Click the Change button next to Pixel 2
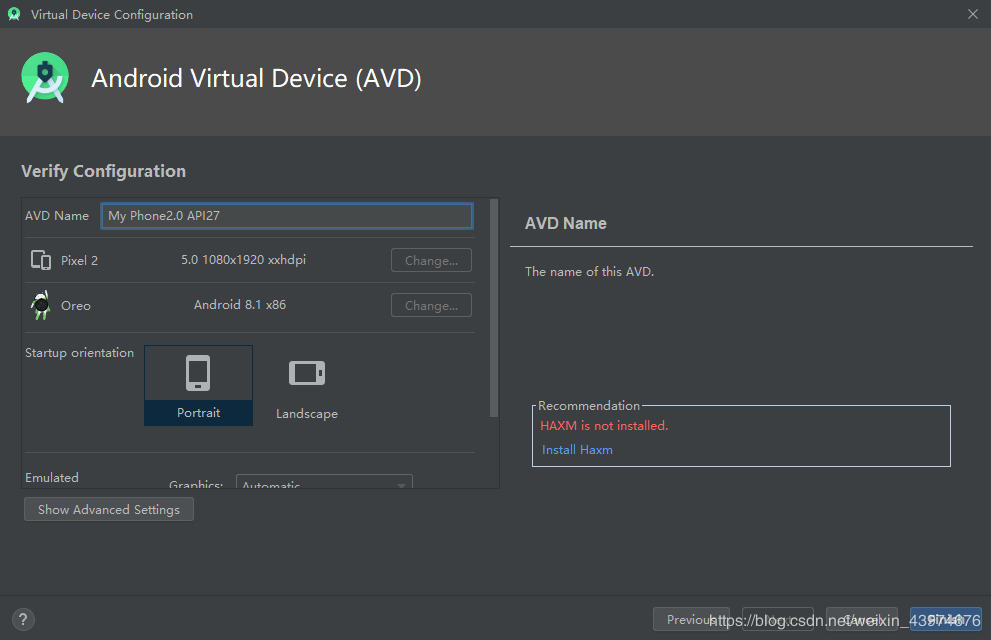991x640 pixels. click(x=431, y=260)
